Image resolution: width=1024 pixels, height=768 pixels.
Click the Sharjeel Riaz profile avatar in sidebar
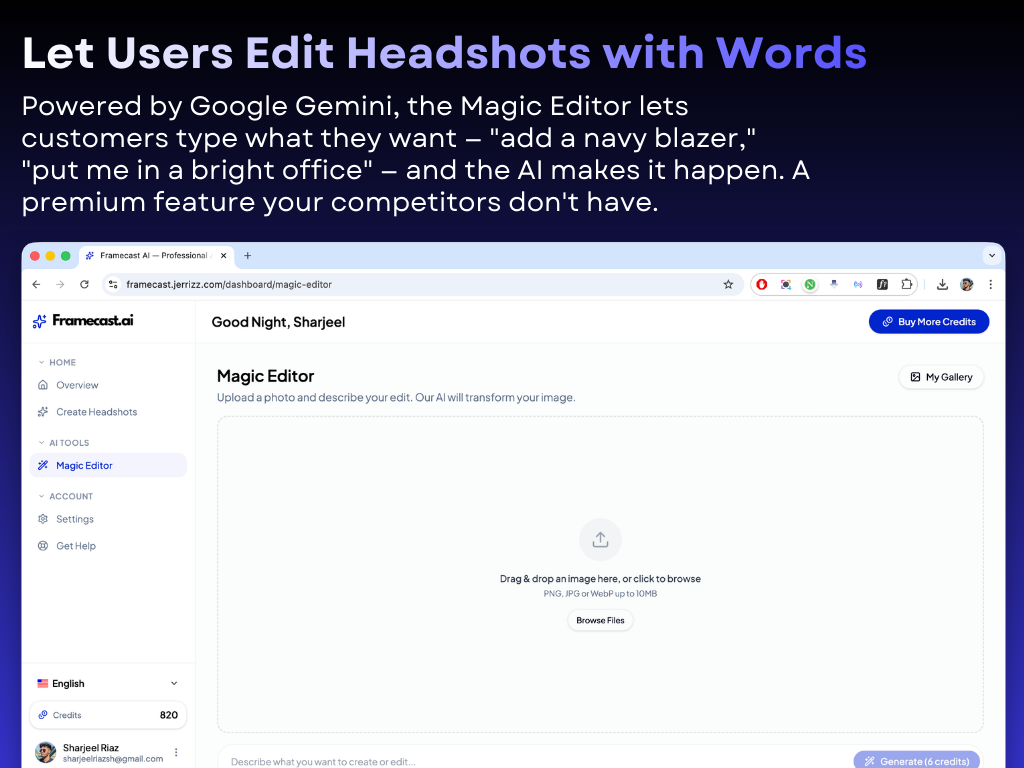point(45,752)
